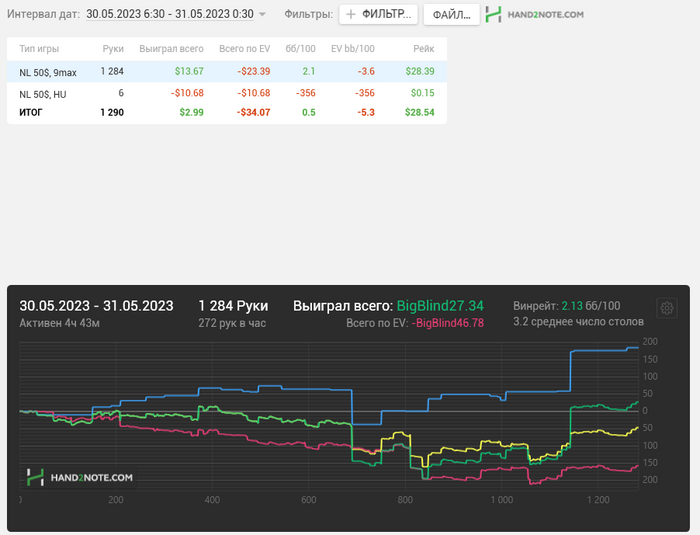Click the $13.67 winnings cell

[189, 71]
